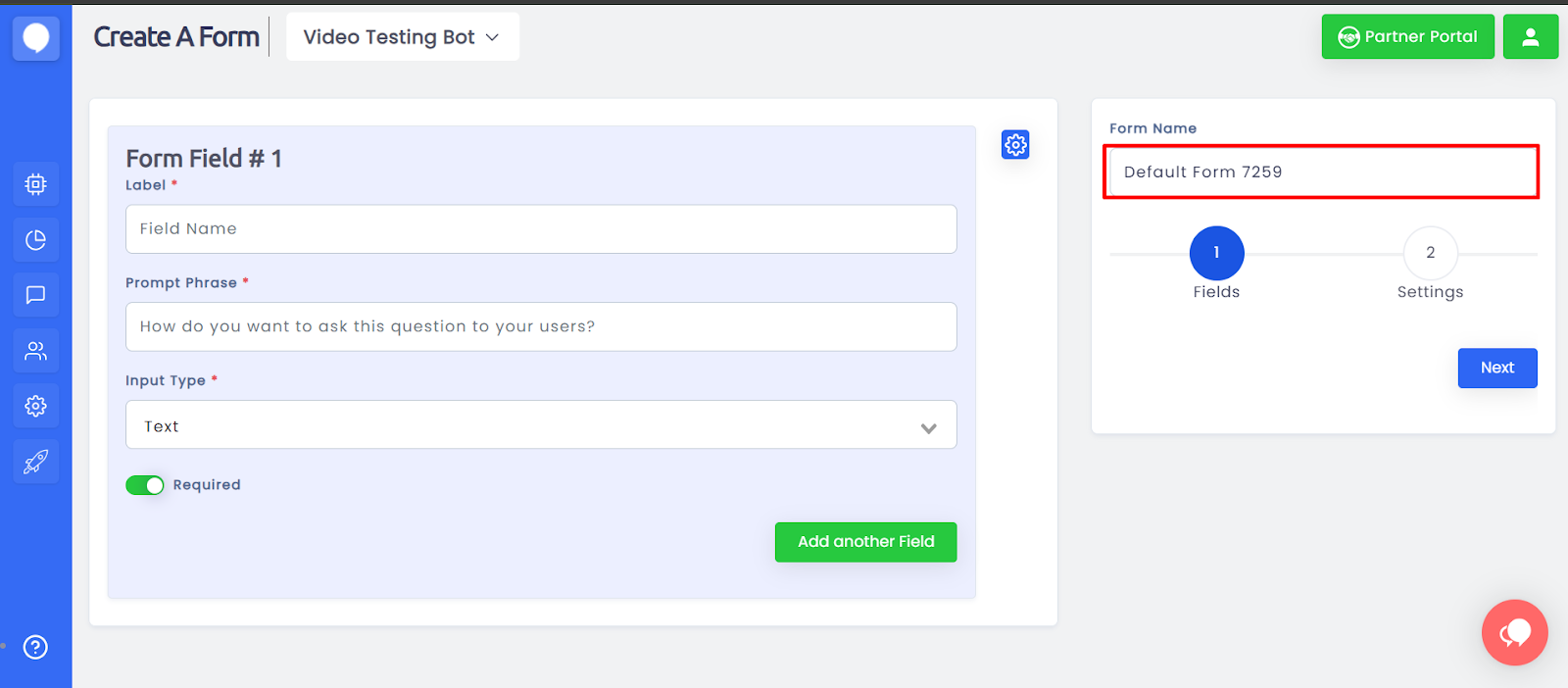
Task: Go to step 2 Settings
Action: pos(1430,254)
